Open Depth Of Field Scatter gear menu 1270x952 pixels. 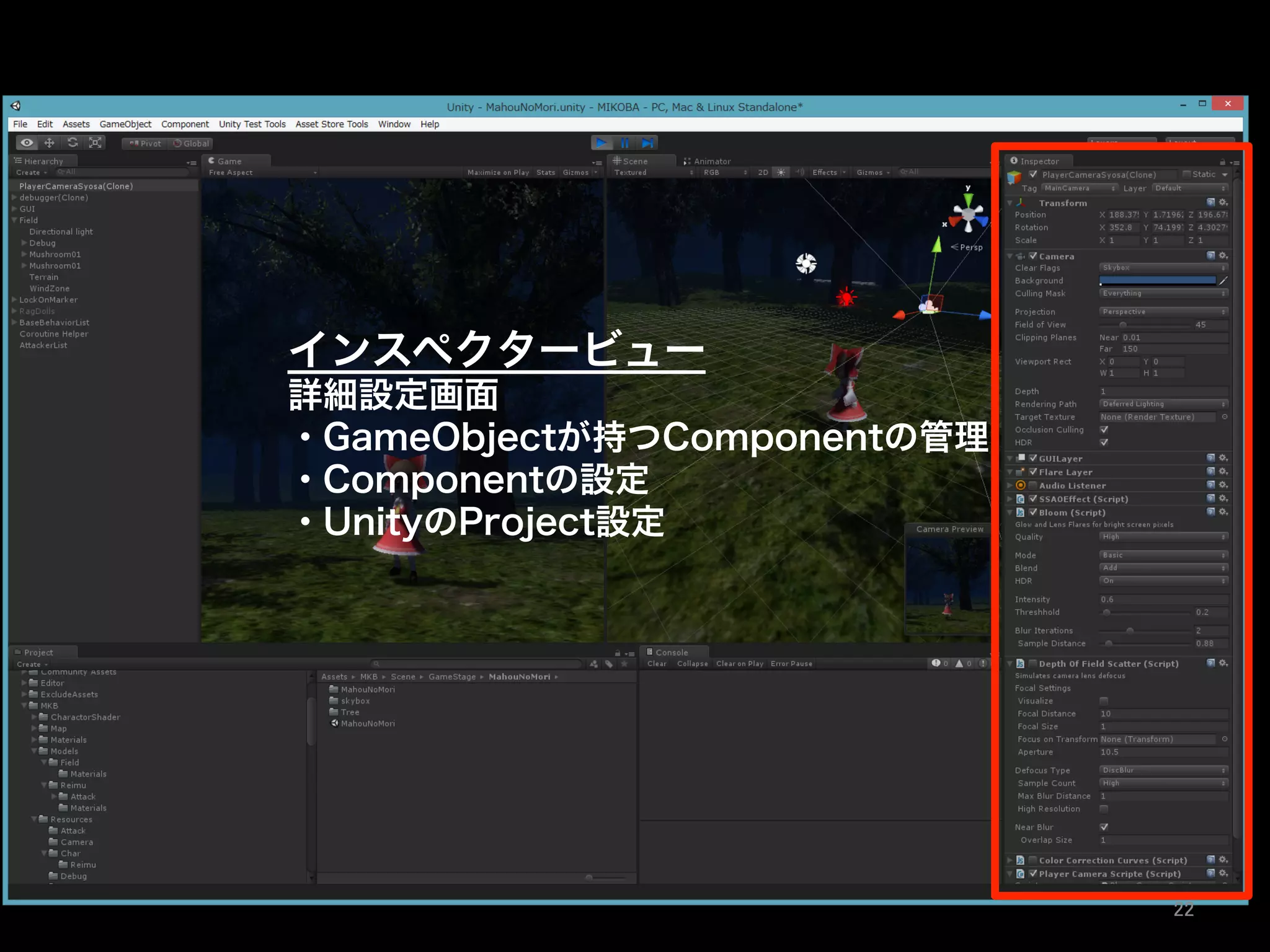[x=1223, y=663]
